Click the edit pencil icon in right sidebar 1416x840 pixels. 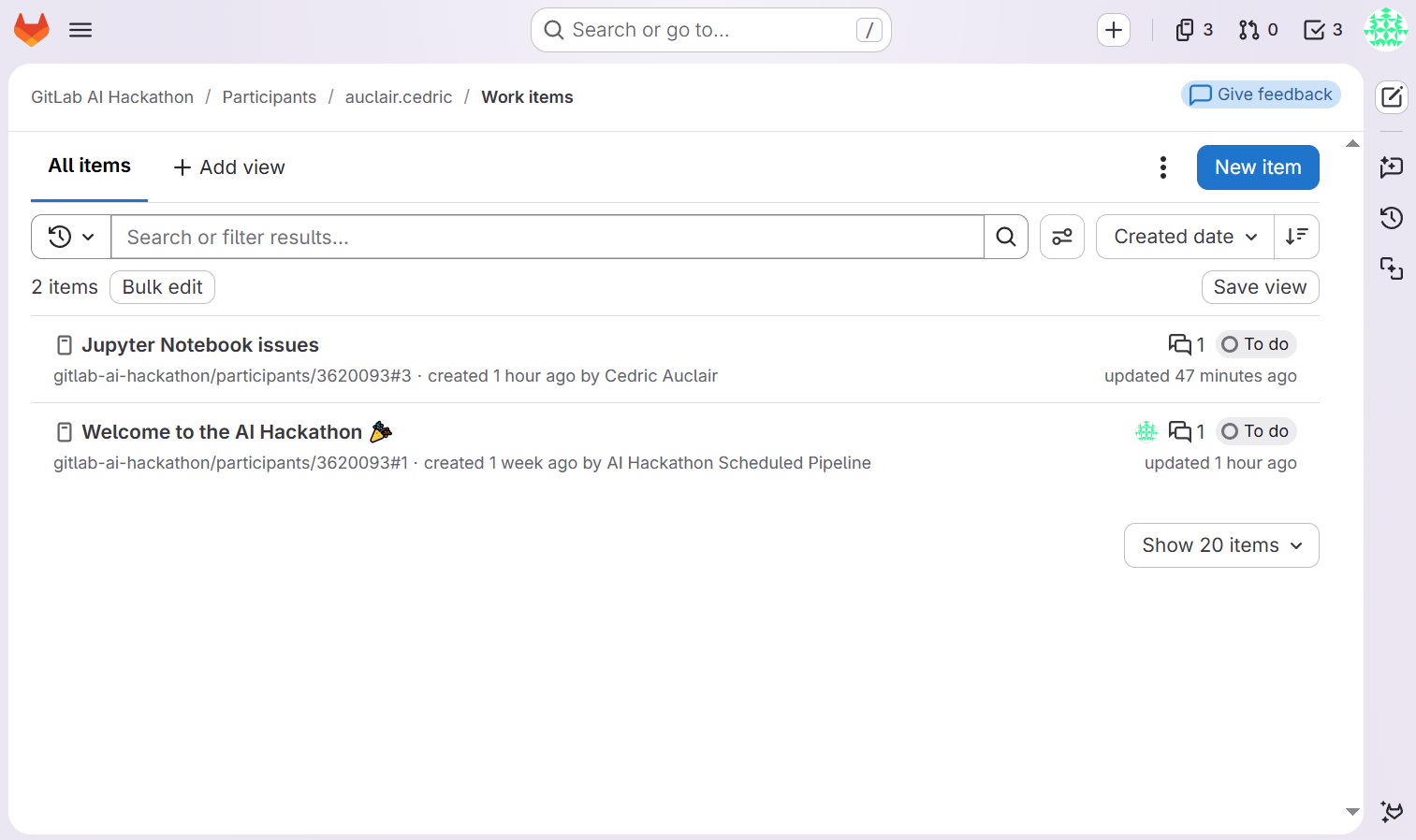(1392, 96)
